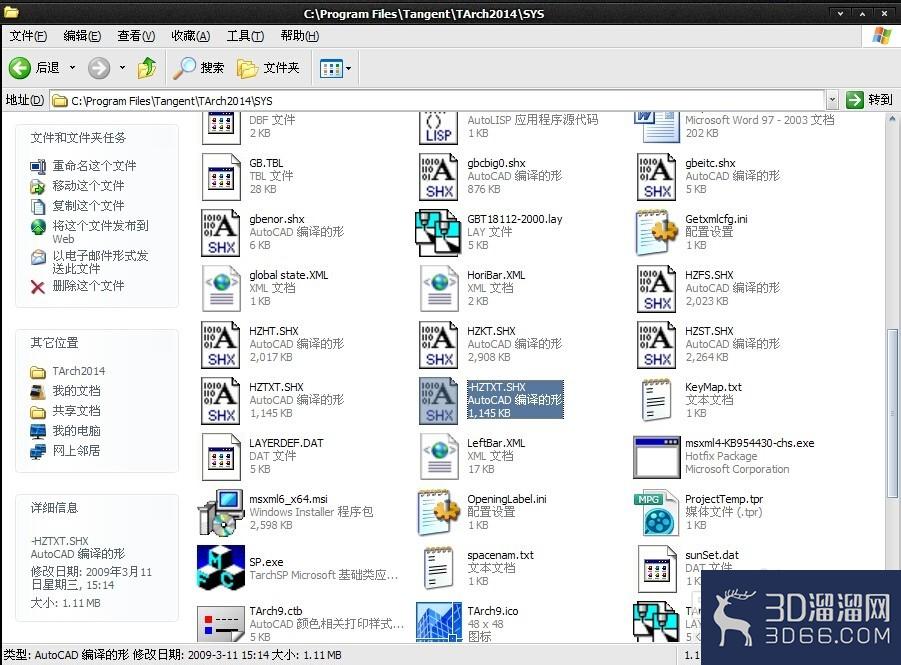Select the KeyMap.txt text file icon
901x665 pixels.
click(657, 401)
